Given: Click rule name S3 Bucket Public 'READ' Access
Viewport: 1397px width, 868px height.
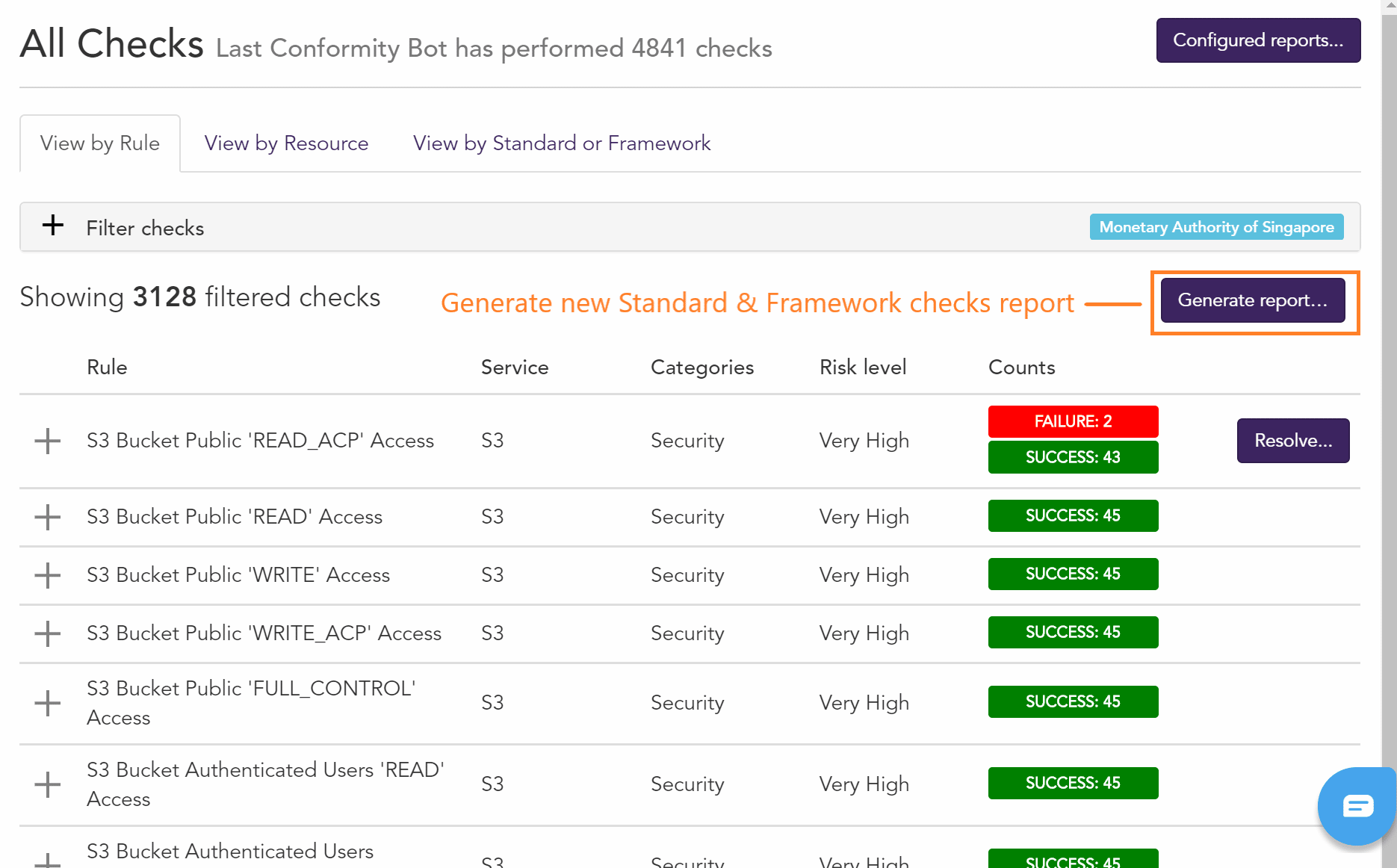Looking at the screenshot, I should click(235, 517).
